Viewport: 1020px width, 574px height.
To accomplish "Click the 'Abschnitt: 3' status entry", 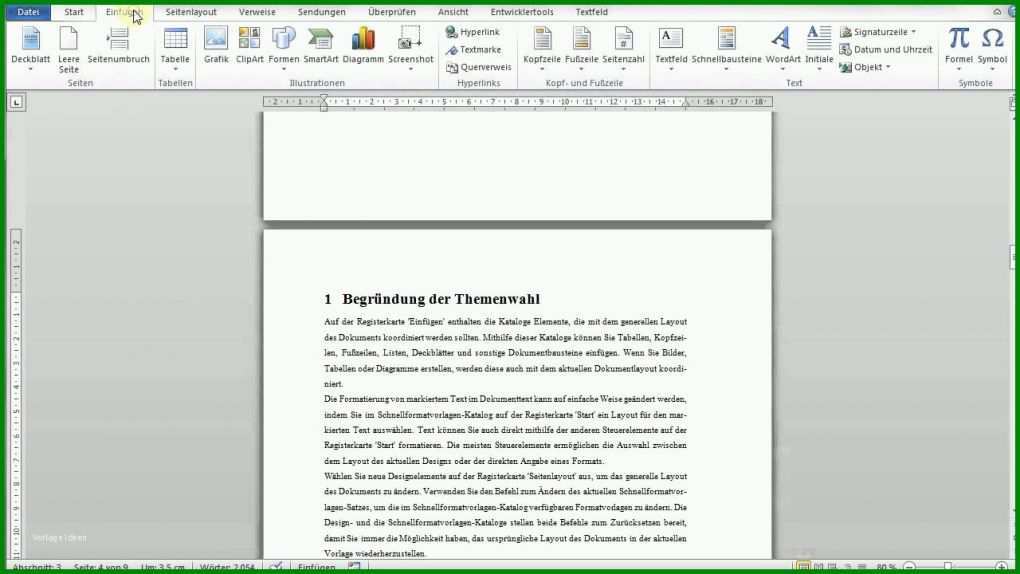I will [x=36, y=567].
